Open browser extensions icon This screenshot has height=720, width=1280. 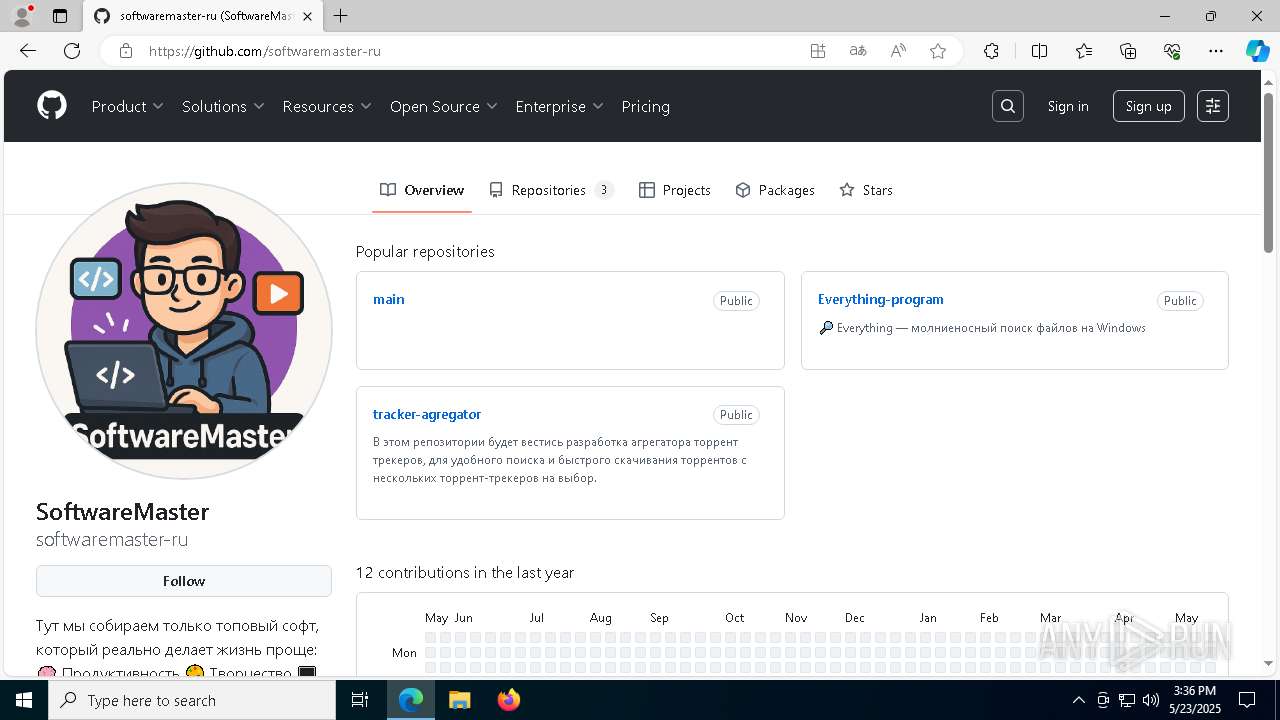tap(991, 51)
